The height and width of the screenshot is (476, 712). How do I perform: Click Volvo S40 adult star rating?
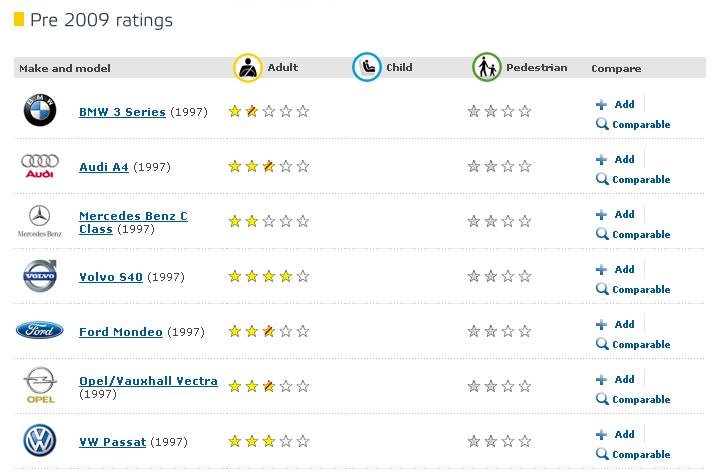pos(269,276)
